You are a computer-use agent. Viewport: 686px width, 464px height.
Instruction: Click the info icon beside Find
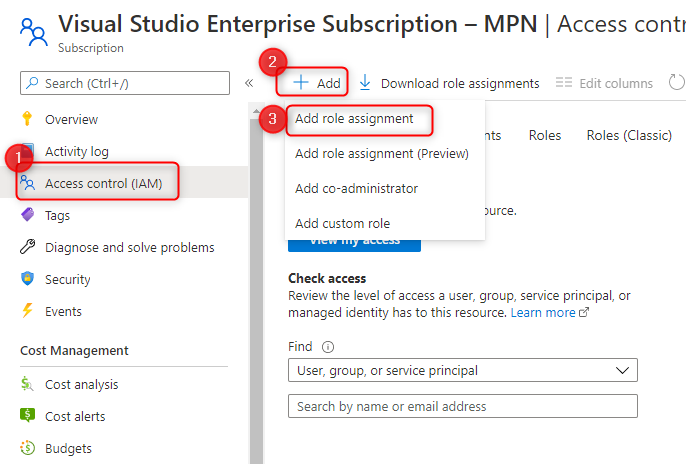point(328,347)
